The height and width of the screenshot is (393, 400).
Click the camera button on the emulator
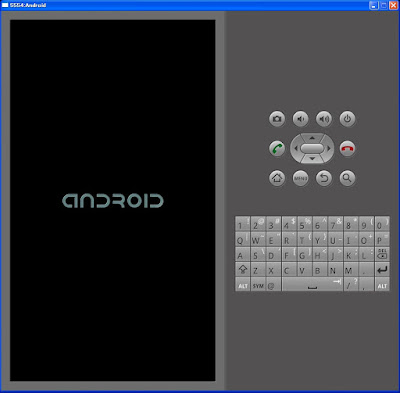(277, 119)
